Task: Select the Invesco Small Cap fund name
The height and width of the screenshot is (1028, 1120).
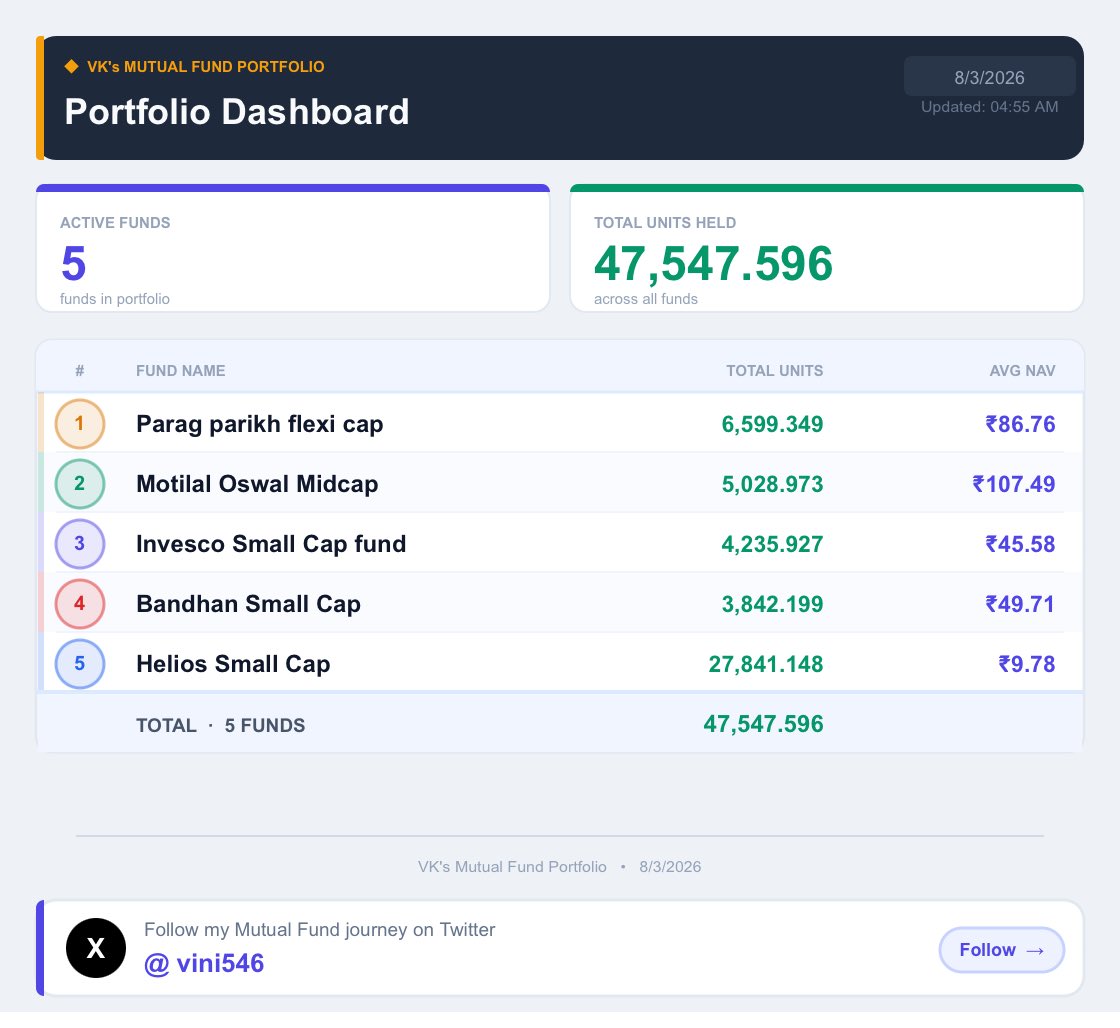Action: pyautogui.click(x=271, y=544)
